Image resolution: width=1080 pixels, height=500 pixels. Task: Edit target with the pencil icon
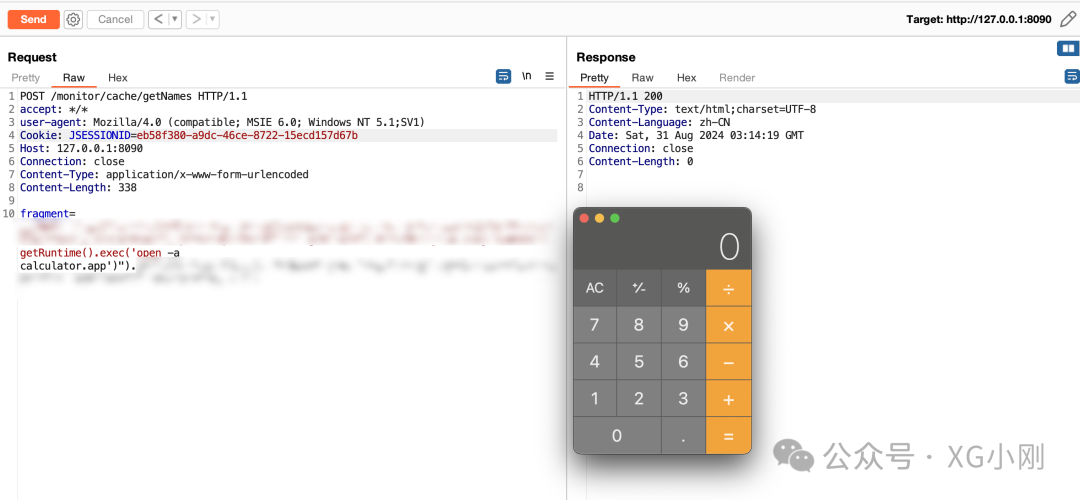pos(1067,19)
